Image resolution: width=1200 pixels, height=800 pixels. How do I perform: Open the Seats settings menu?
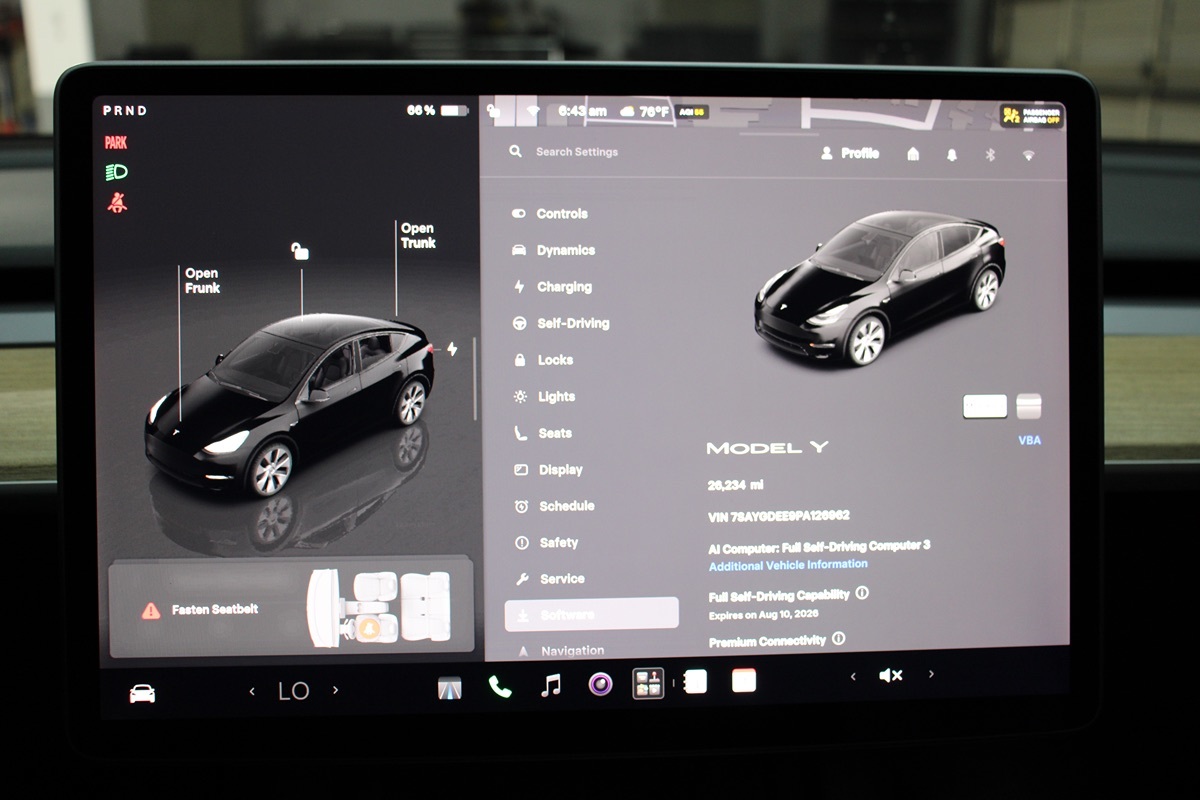click(x=543, y=433)
